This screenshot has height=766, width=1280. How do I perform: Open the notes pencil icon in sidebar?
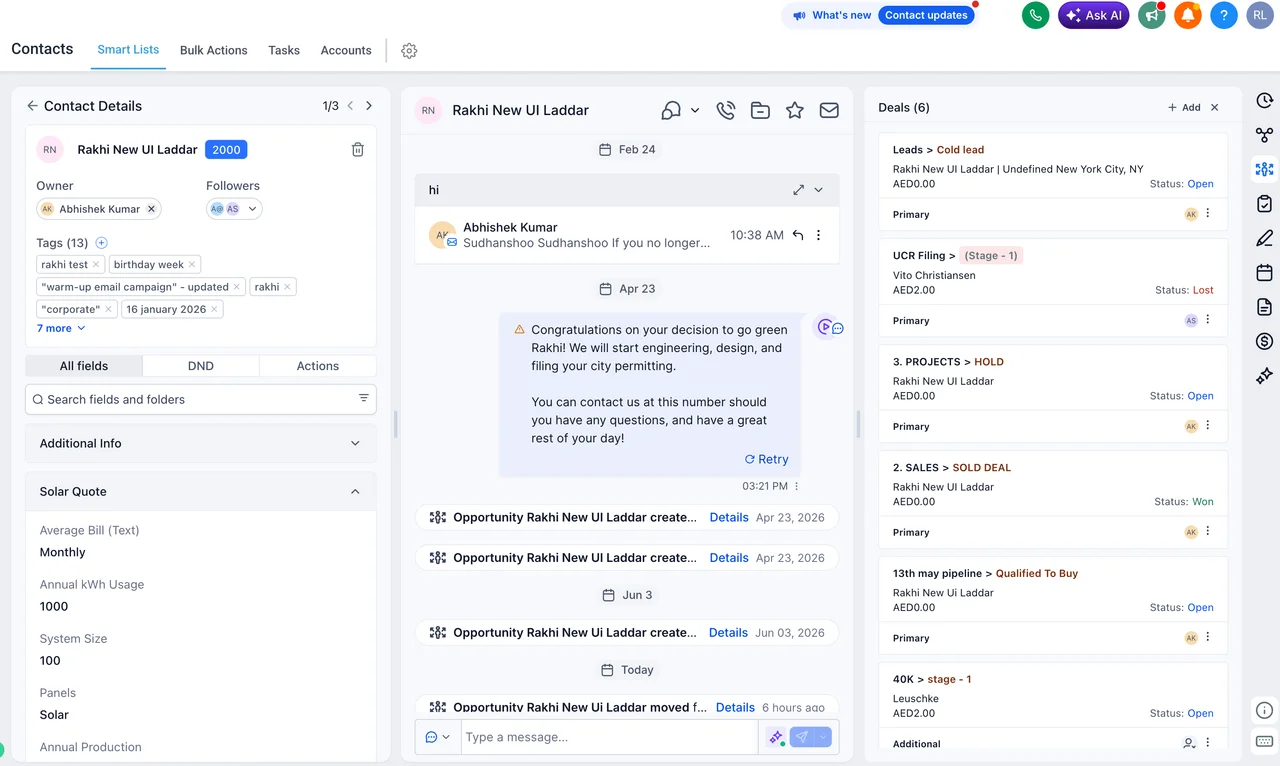click(1264, 238)
